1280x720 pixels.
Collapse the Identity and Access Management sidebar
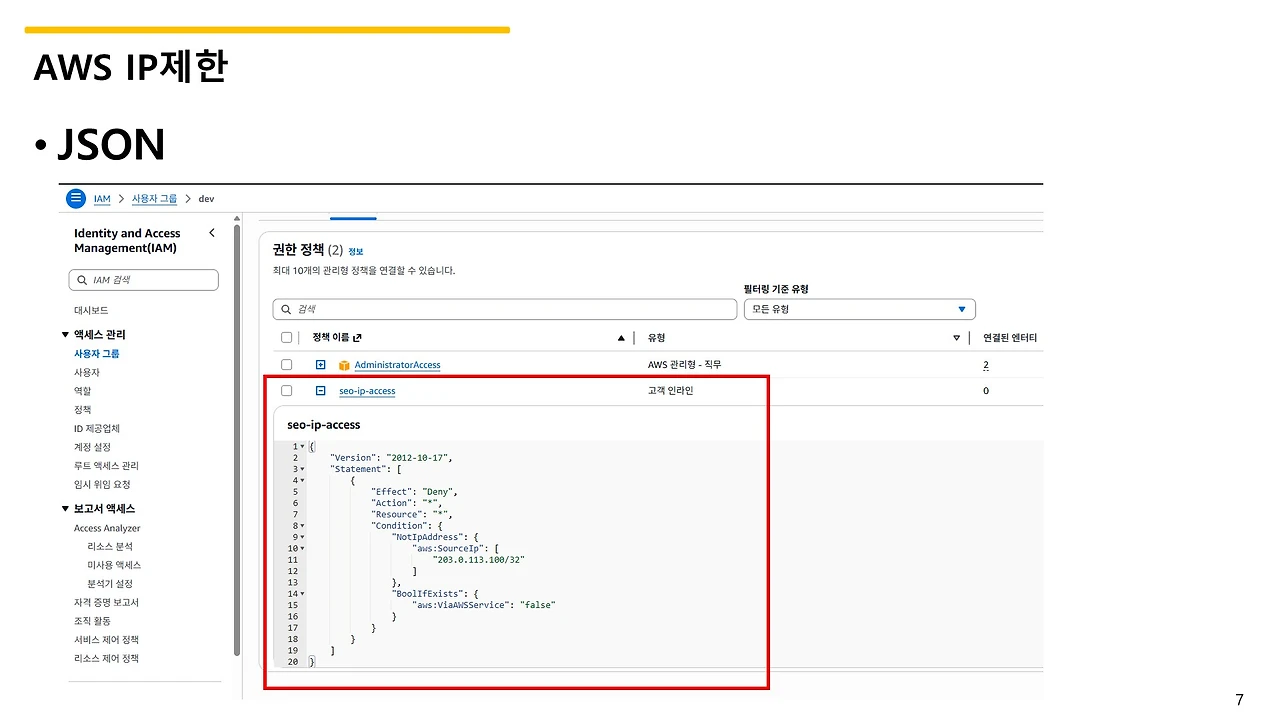[211, 233]
